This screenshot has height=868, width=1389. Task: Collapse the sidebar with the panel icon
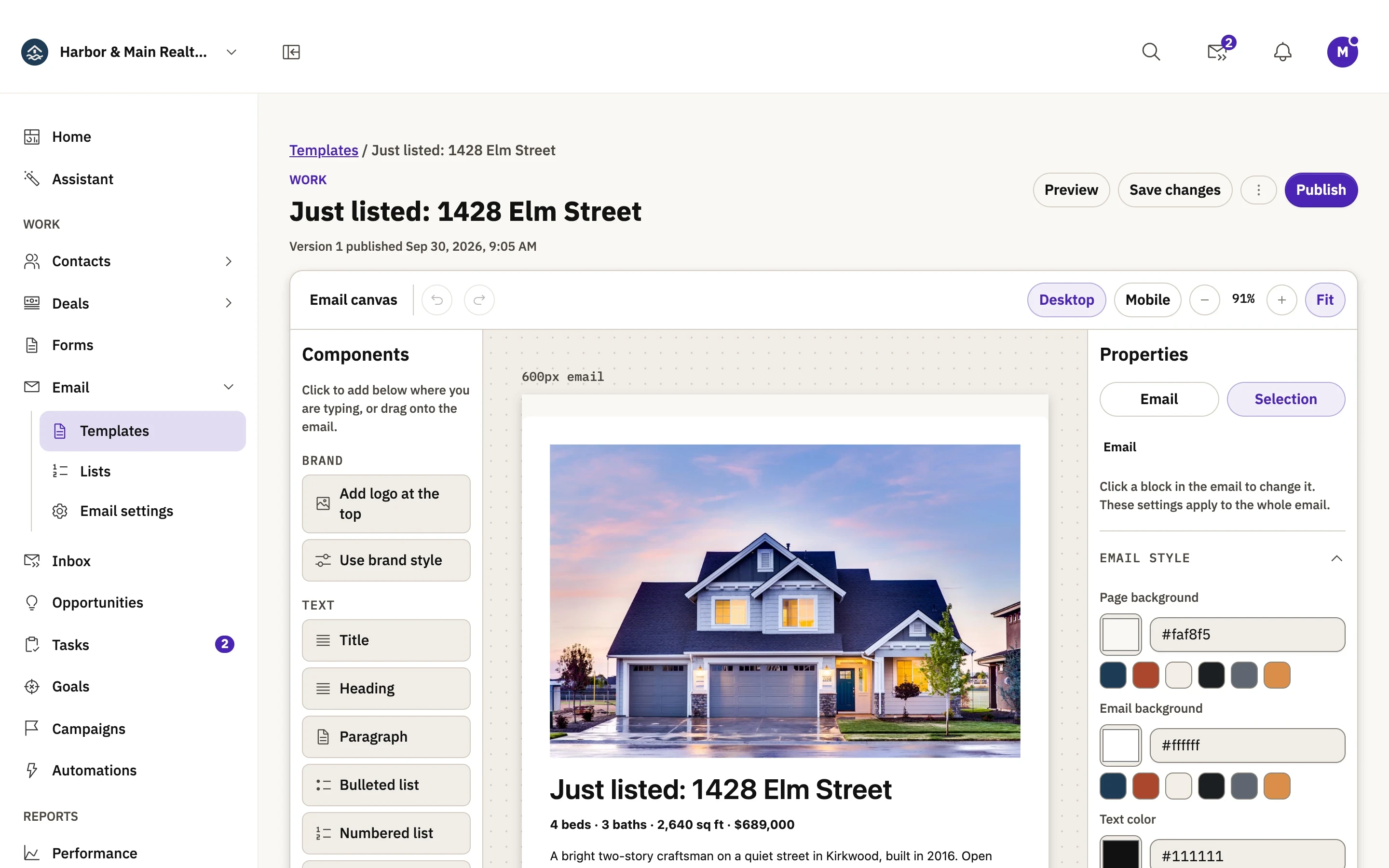tap(291, 52)
